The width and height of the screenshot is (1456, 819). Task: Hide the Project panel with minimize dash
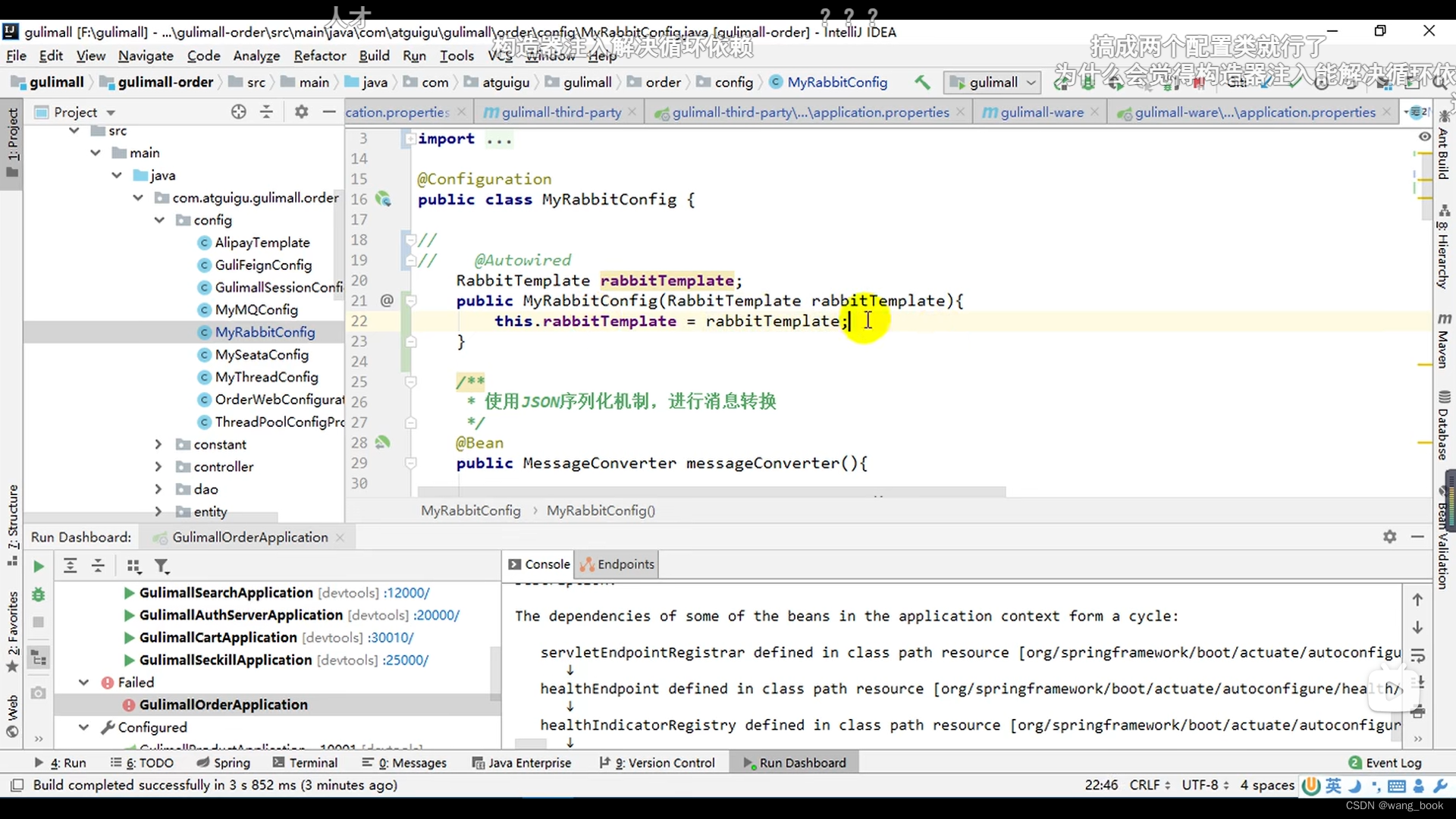[x=329, y=111]
